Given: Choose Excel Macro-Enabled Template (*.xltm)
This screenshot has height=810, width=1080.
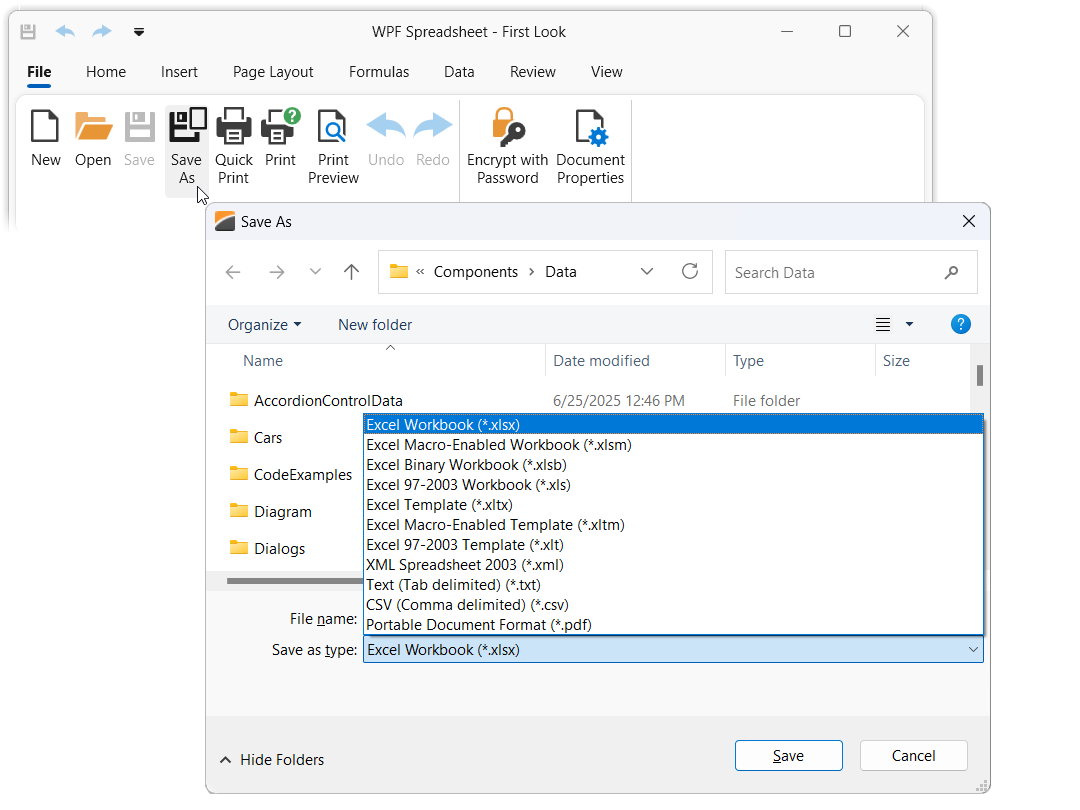Looking at the screenshot, I should coord(673,525).
